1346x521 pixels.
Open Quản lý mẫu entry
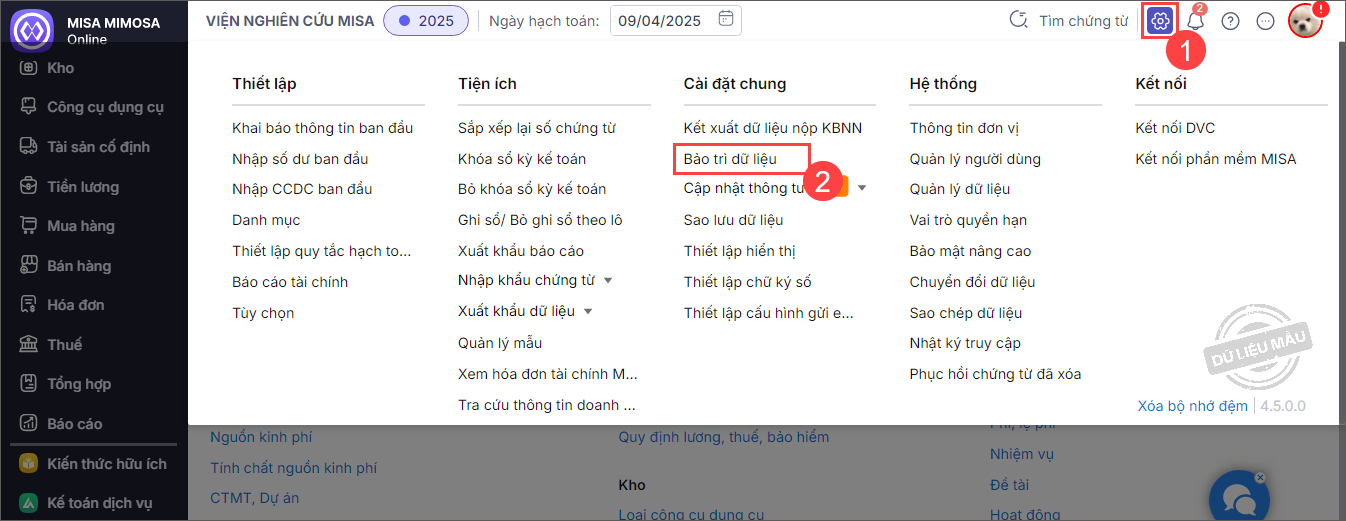click(500, 343)
